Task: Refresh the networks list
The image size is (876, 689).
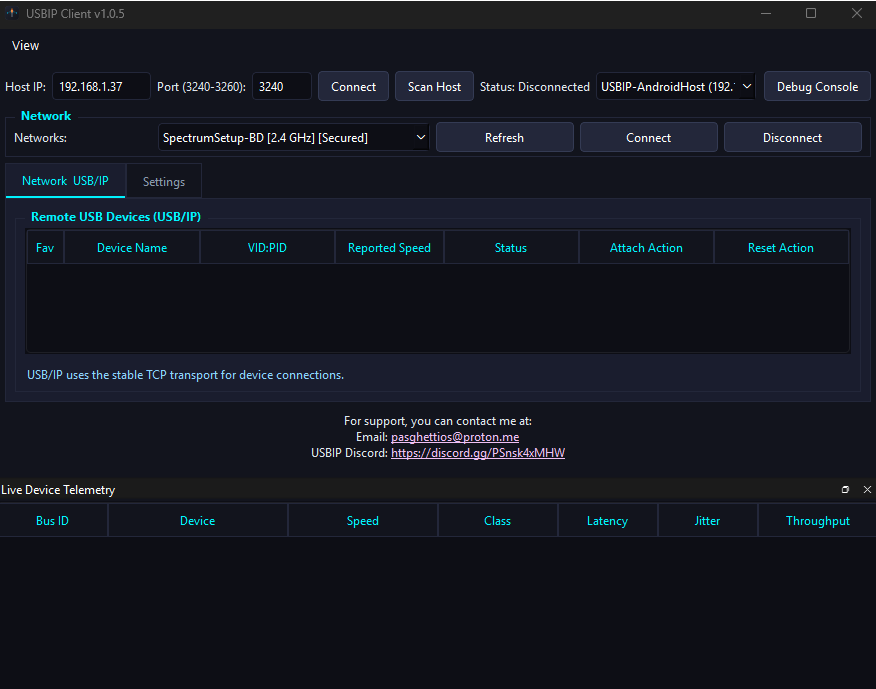Action: [x=504, y=137]
